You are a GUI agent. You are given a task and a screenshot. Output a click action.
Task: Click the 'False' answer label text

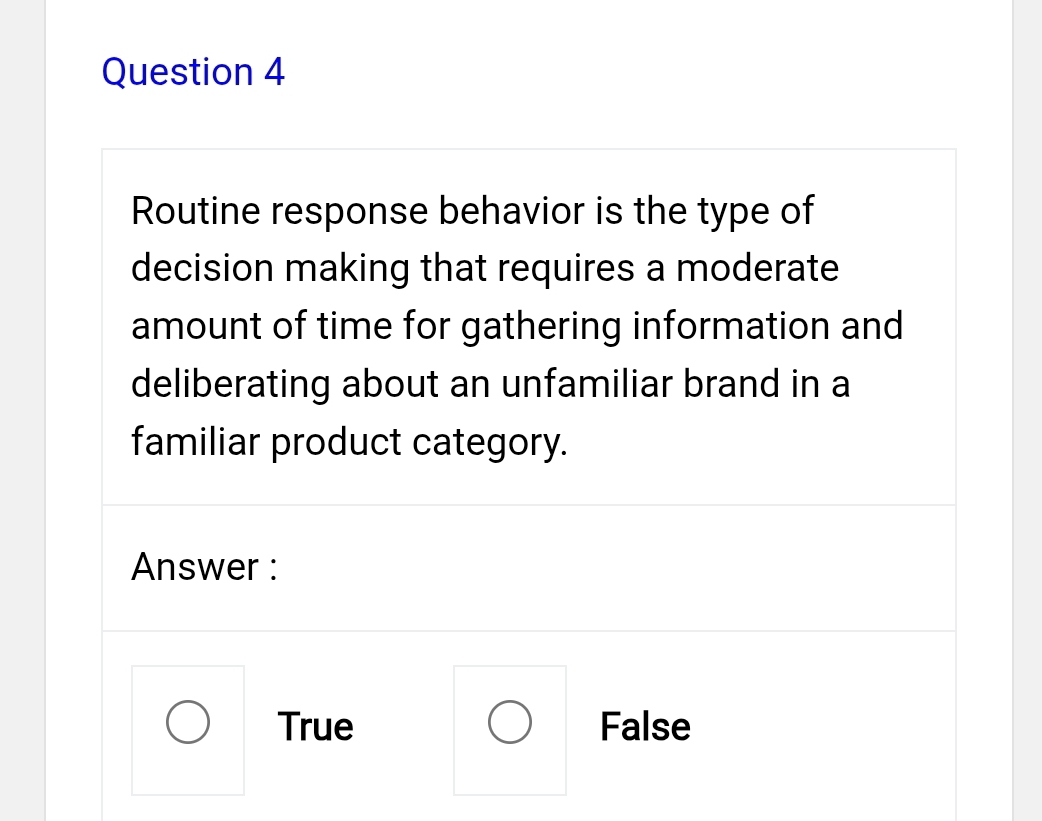pos(645,726)
